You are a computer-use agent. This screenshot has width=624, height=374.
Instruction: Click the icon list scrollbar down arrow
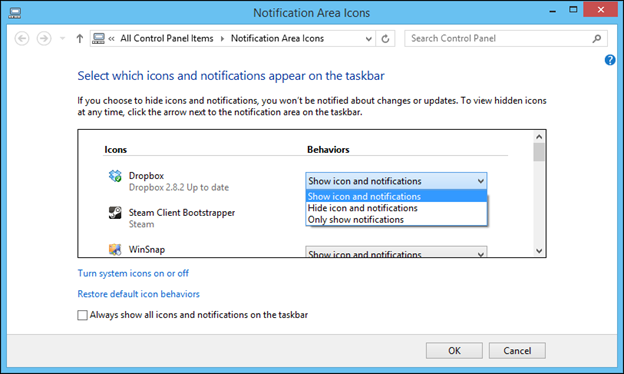coord(539,251)
